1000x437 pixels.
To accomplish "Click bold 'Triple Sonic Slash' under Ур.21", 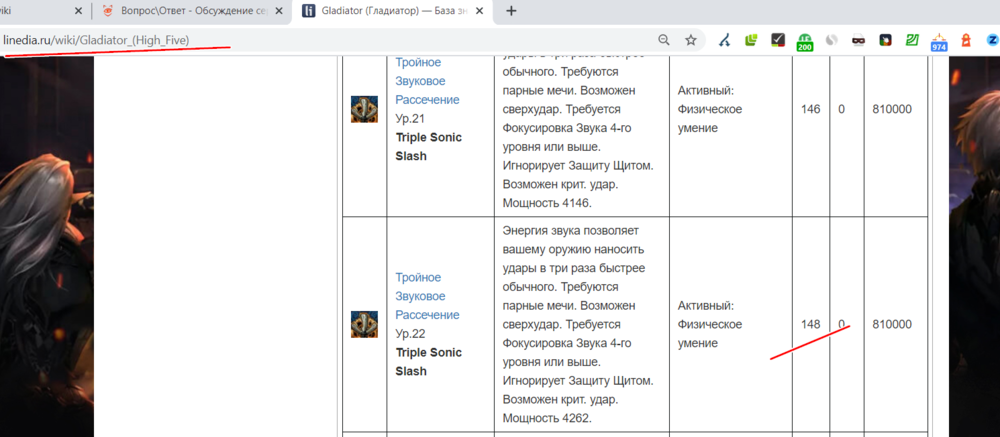I will 429,147.
